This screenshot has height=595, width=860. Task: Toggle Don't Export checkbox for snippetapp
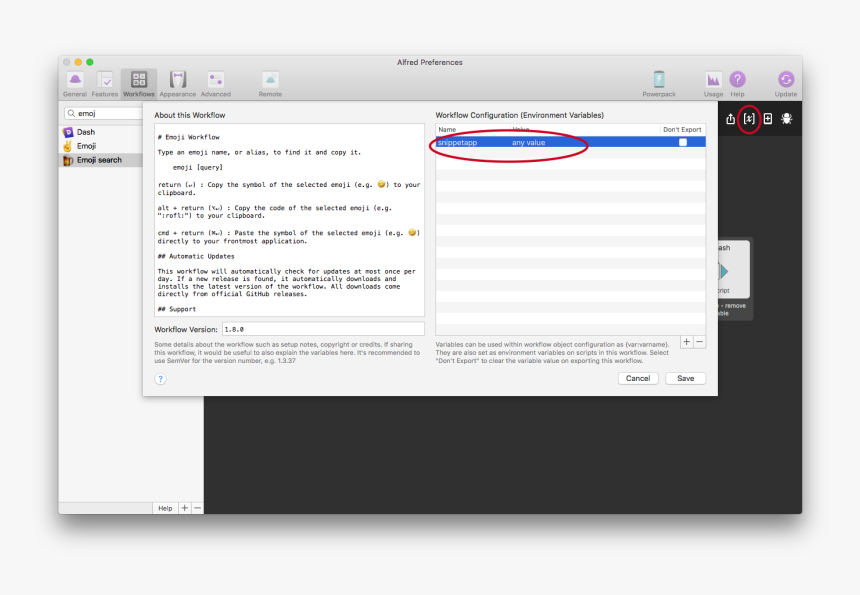[x=683, y=143]
